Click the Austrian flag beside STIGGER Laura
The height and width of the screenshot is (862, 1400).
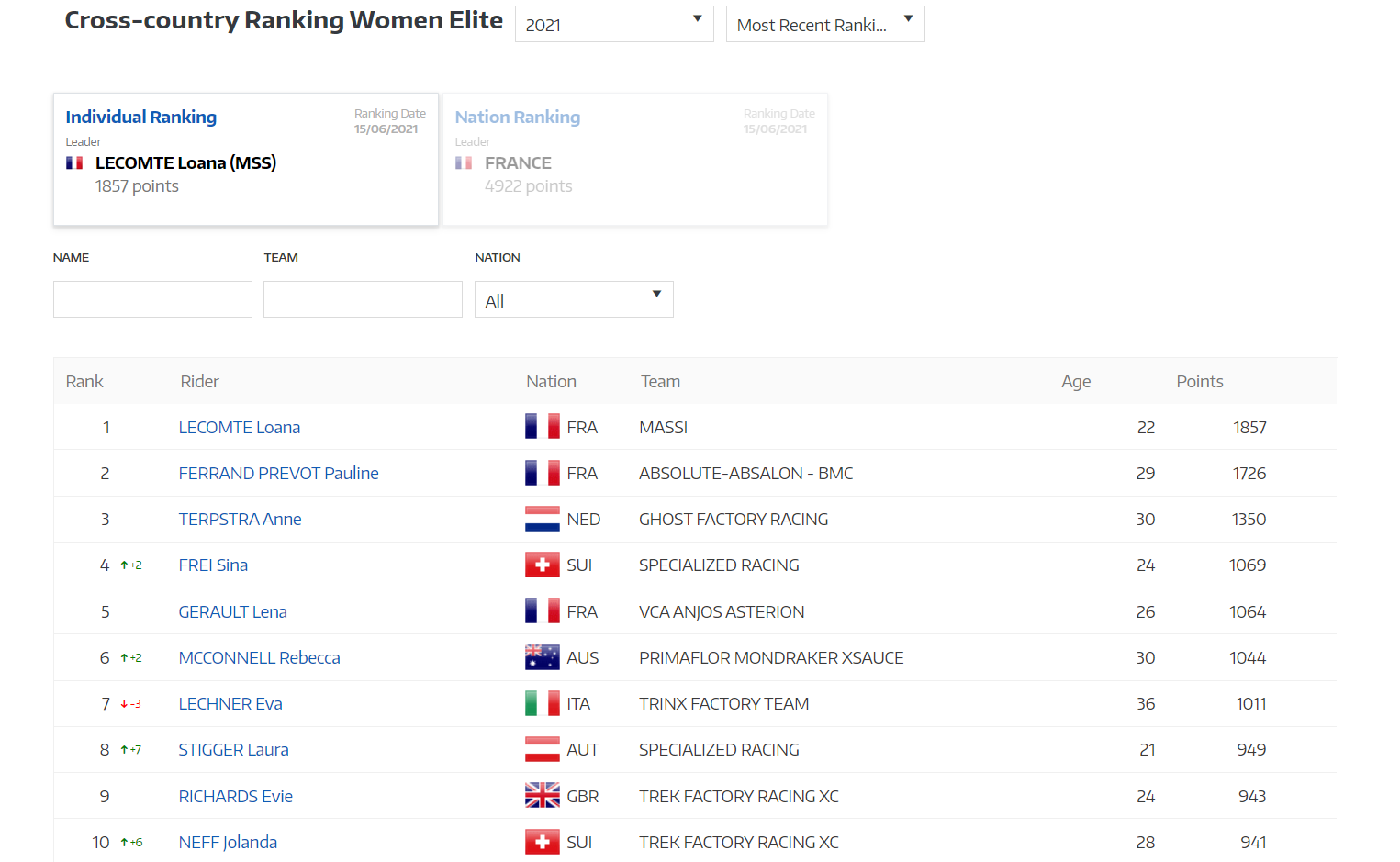coord(541,749)
